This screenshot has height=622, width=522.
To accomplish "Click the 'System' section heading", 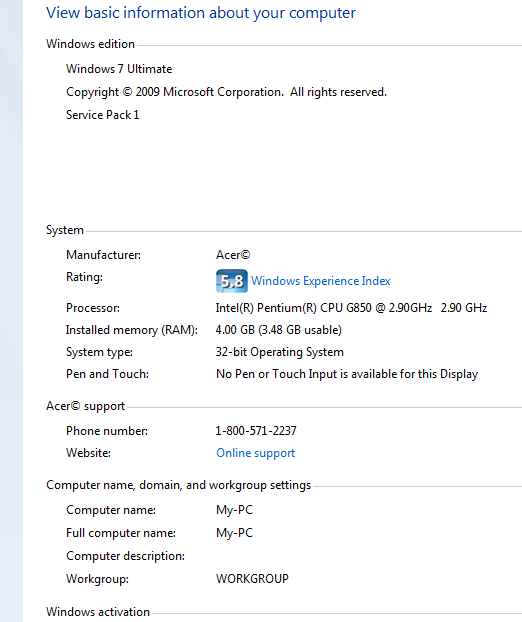I will point(65,230).
